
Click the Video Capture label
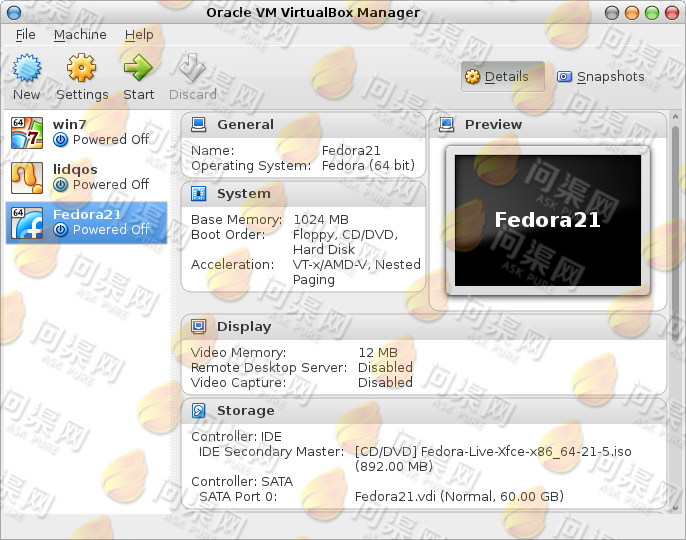[x=238, y=382]
